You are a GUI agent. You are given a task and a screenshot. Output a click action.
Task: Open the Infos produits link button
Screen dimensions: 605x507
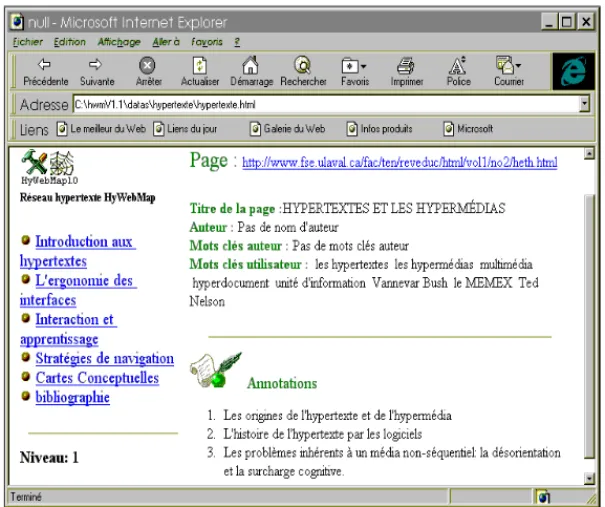coord(380,129)
